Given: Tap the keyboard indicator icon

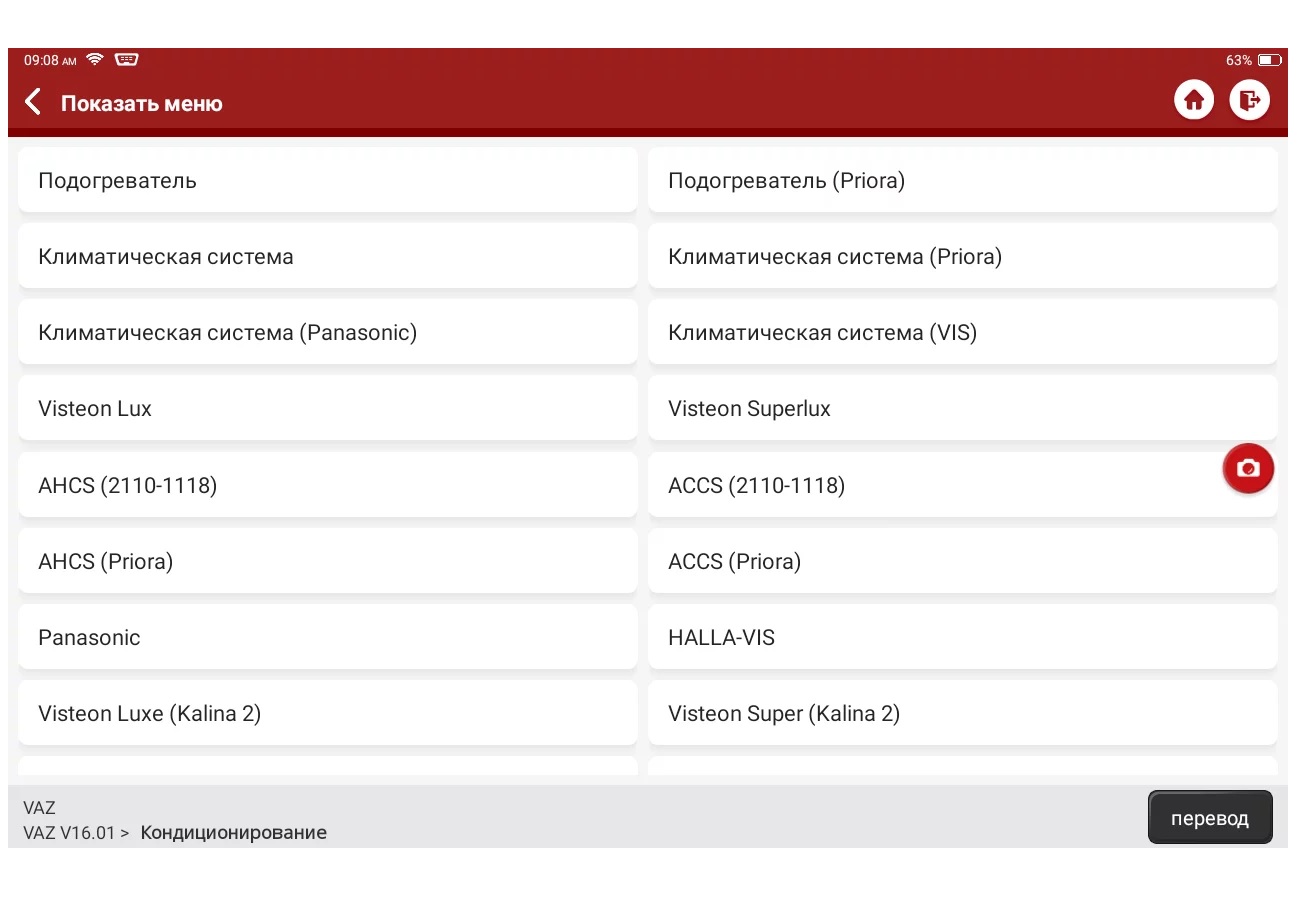Looking at the screenshot, I should [126, 60].
